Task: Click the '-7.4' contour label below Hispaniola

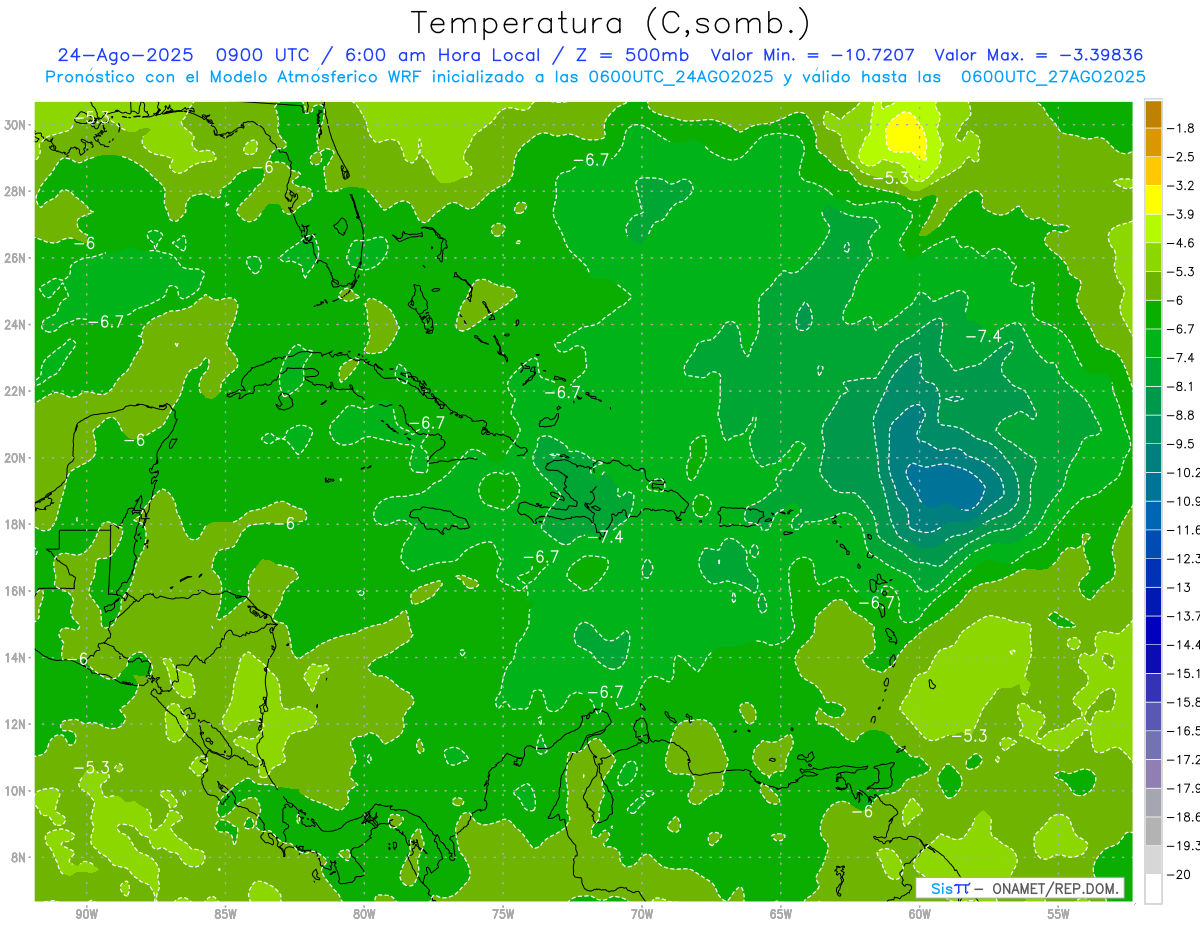Action: (x=606, y=537)
